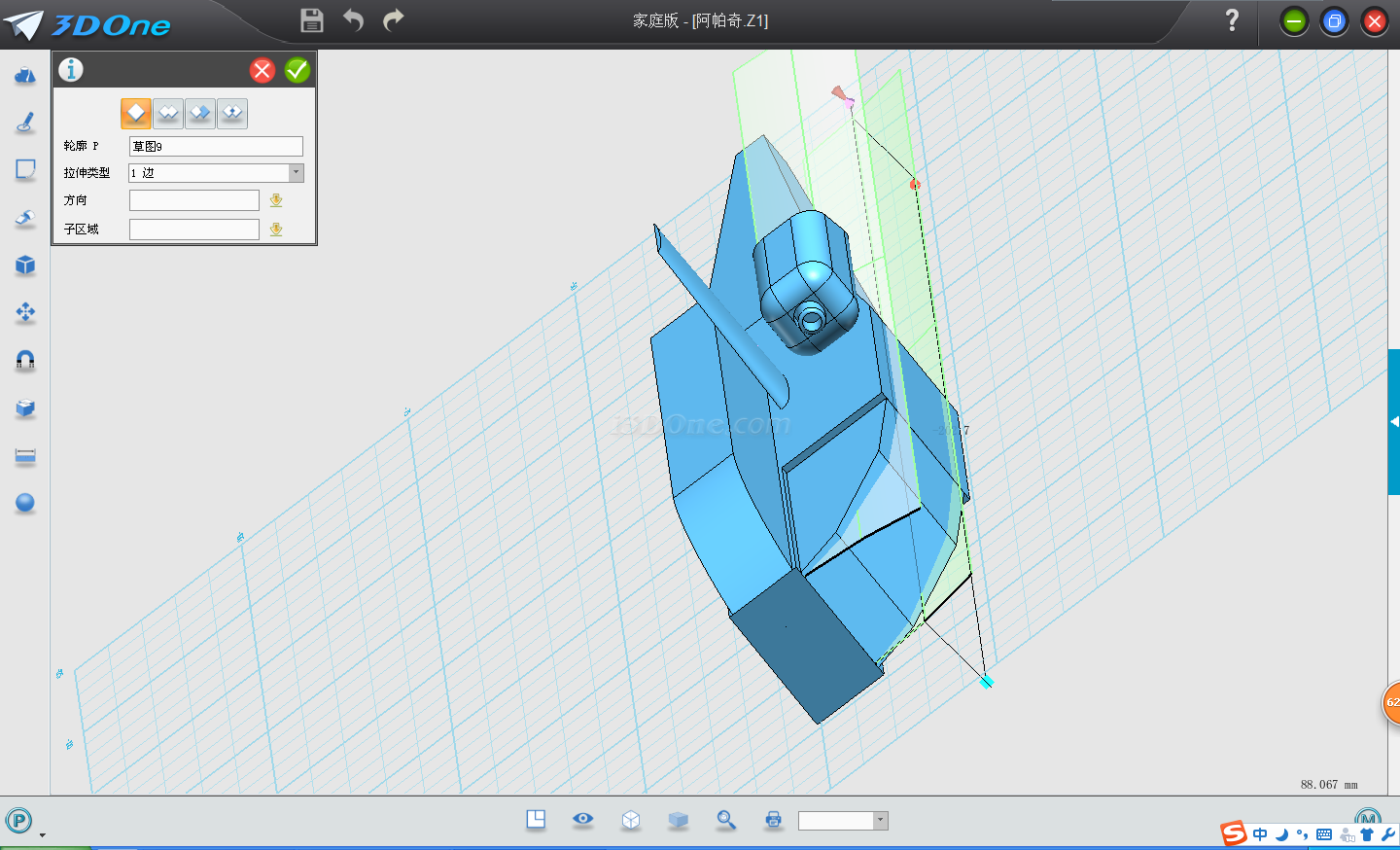
Task: Open the 3D One logo menu
Action: (87, 24)
